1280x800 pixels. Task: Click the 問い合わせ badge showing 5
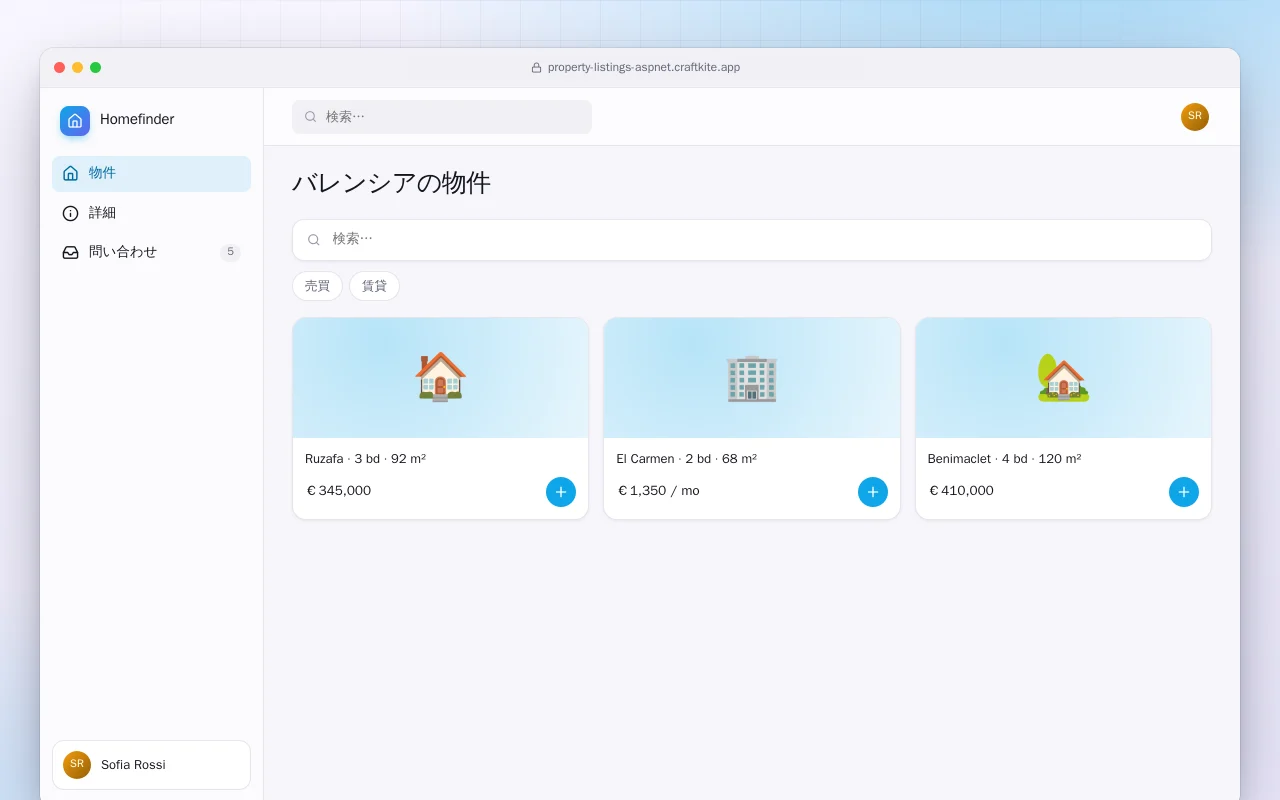[x=230, y=252]
